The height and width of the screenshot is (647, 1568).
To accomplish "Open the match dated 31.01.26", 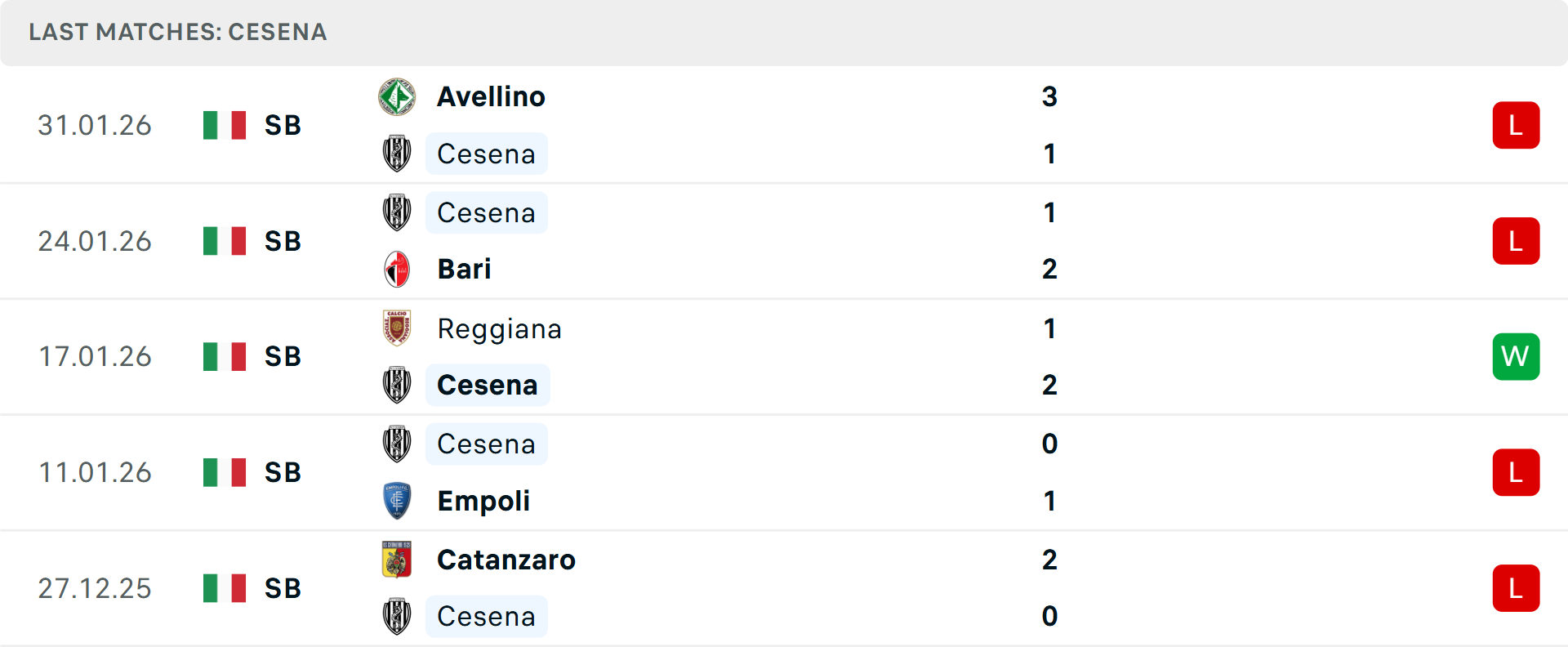I will pyautogui.click(x=95, y=125).
